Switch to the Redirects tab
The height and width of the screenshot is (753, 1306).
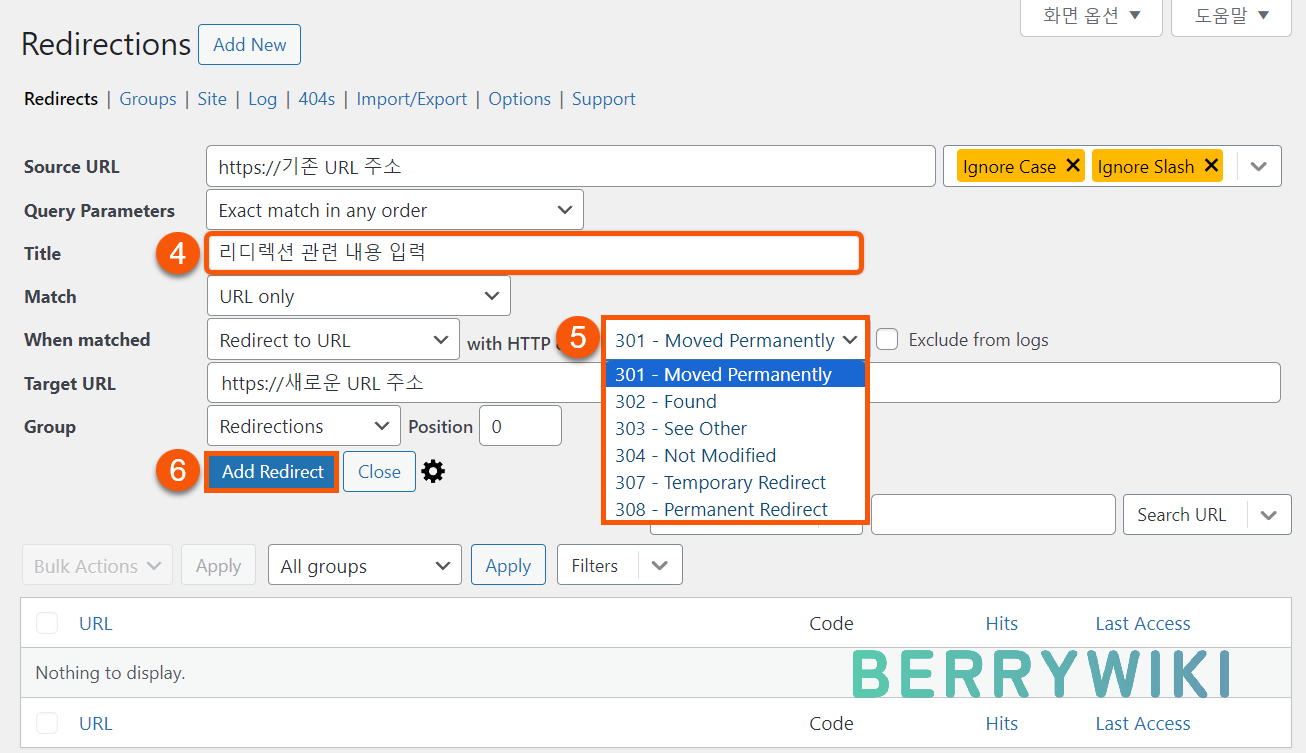(x=61, y=99)
